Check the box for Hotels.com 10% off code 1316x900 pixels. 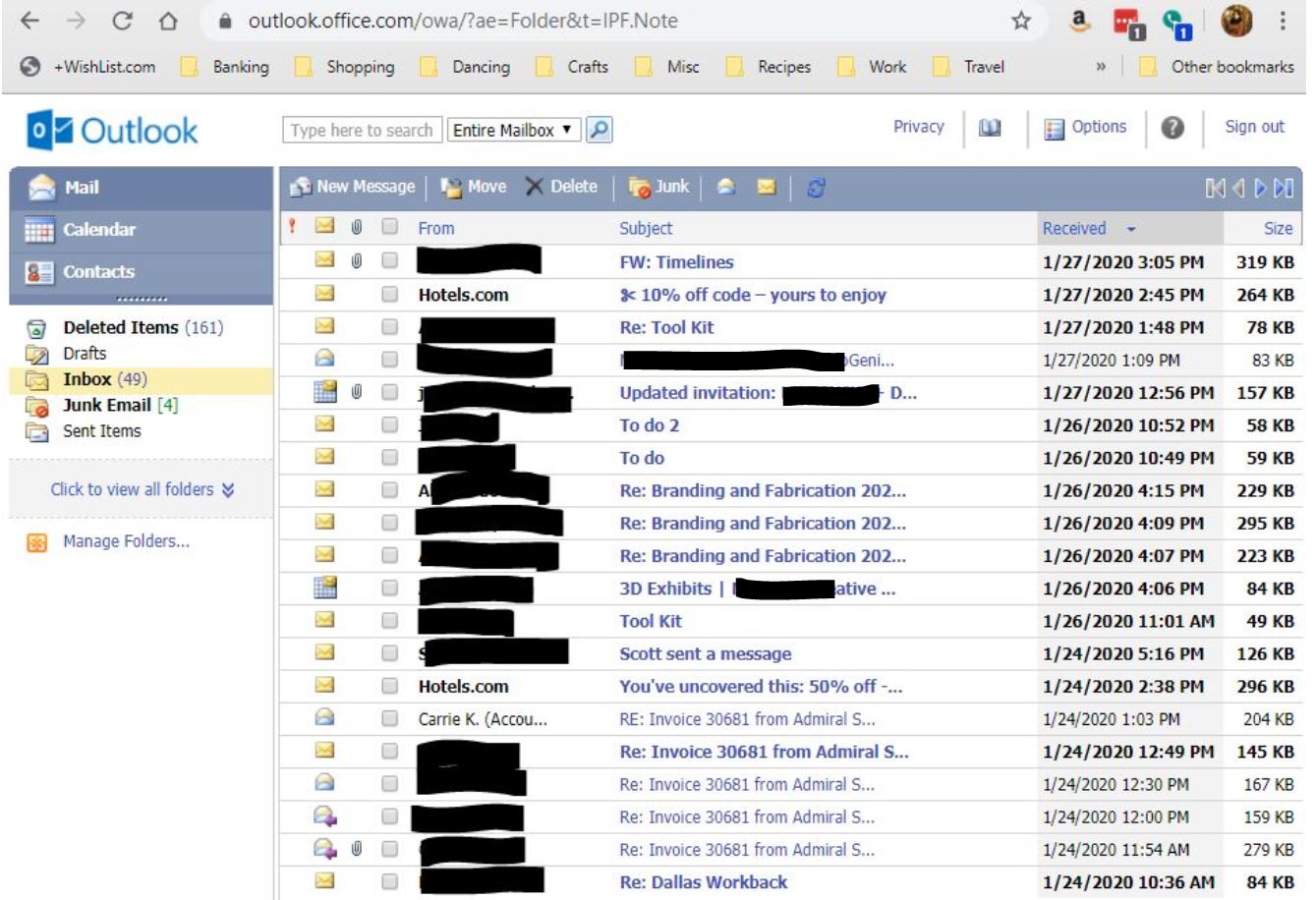point(390,294)
